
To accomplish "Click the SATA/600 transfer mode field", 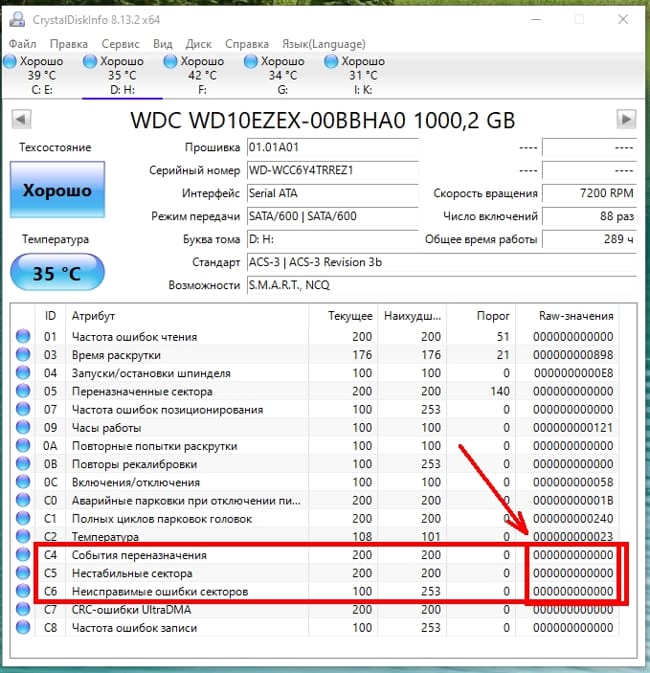I will click(333, 216).
